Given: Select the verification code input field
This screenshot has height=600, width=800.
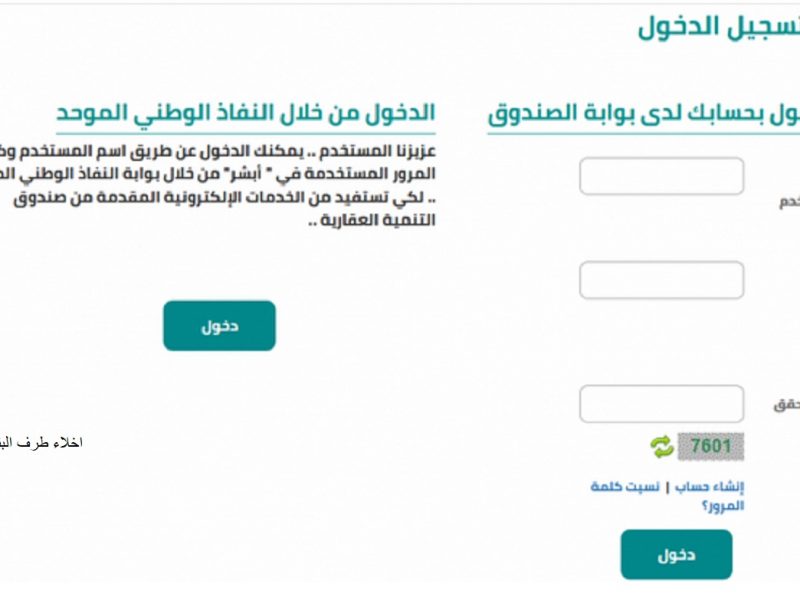Looking at the screenshot, I should click(x=661, y=404).
